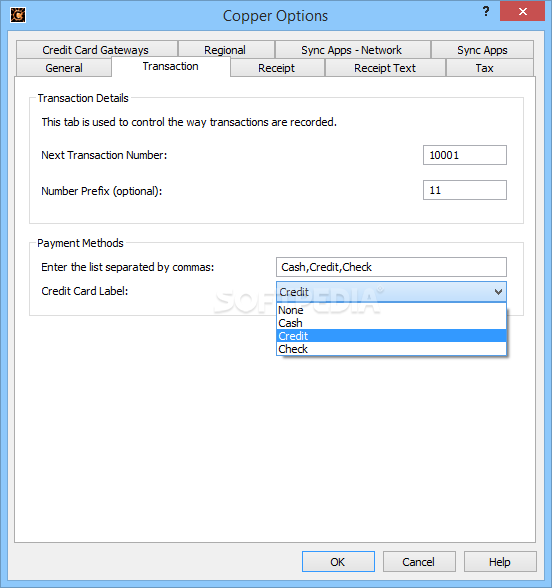This screenshot has width=552, height=588.
Task: Click the question mark help icon
Action: (x=486, y=12)
